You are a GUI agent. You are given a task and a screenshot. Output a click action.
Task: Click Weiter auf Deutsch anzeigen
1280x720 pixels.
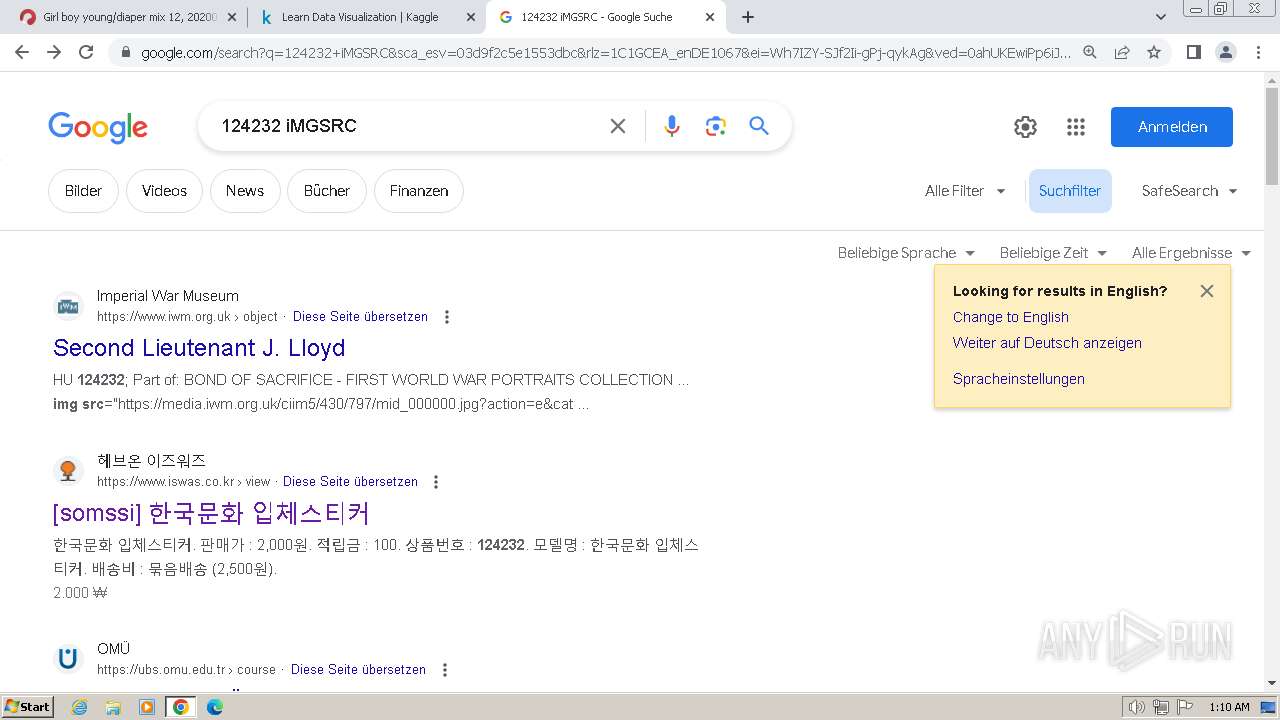(1047, 343)
